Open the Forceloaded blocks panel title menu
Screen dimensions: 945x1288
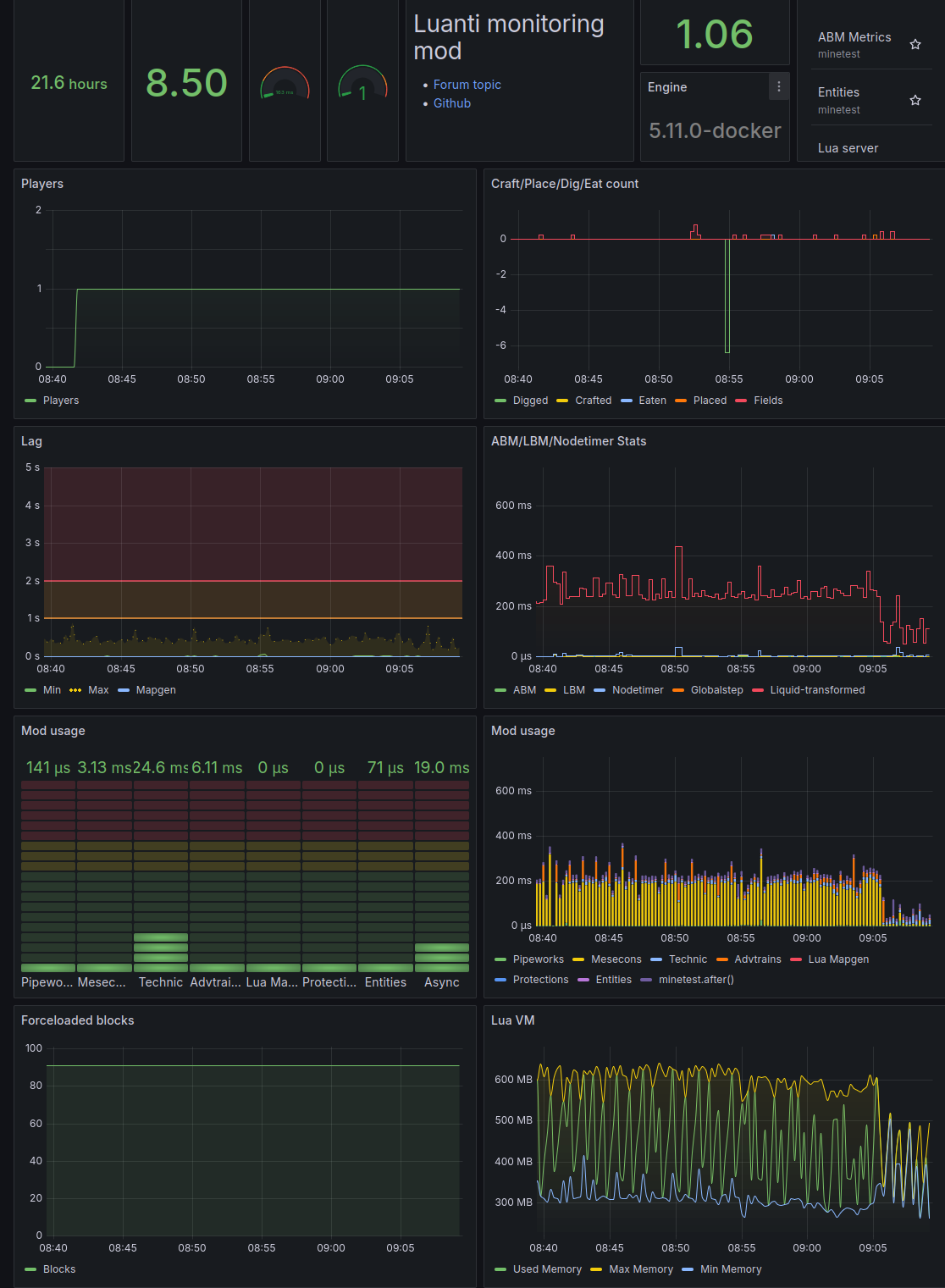(x=77, y=1020)
